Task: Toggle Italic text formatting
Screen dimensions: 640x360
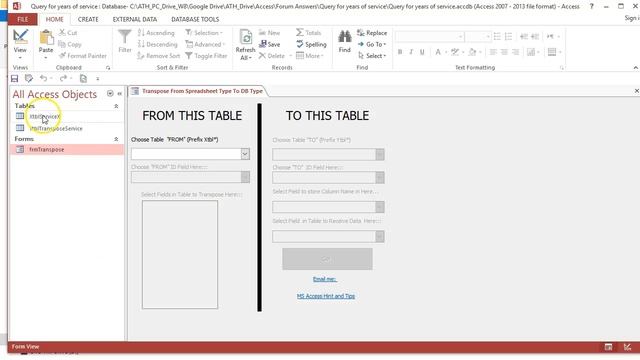Action: [411, 52]
